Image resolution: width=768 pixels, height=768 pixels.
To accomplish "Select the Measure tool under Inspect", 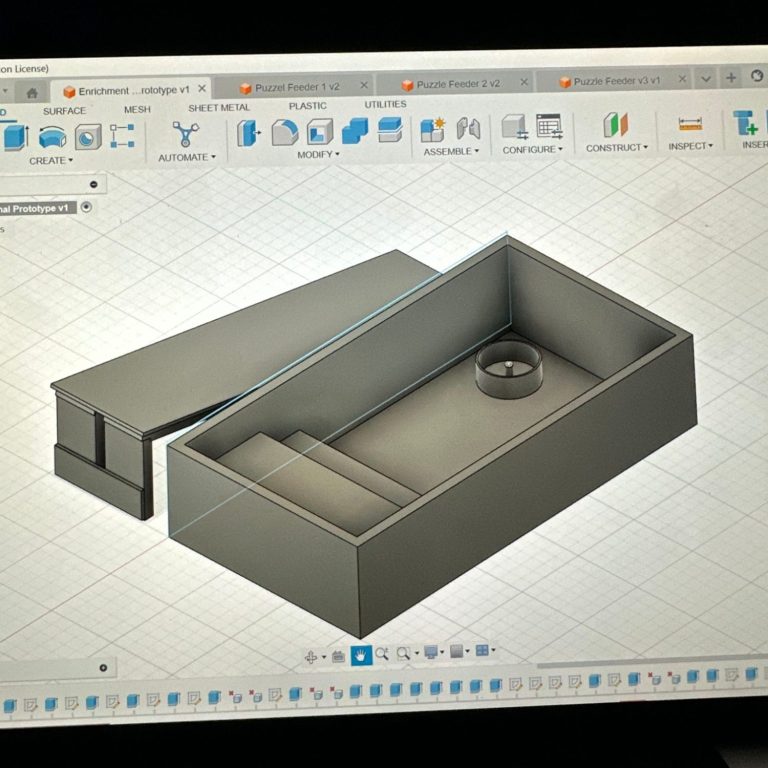I will coord(690,124).
